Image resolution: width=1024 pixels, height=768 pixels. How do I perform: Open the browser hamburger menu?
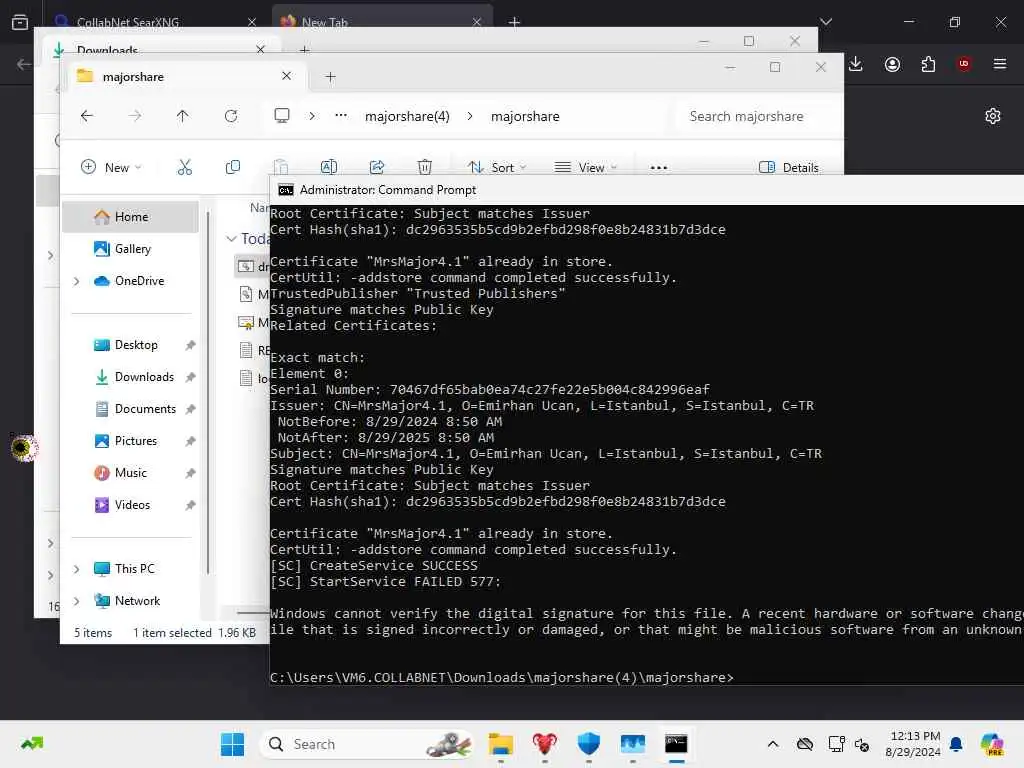pos(999,64)
